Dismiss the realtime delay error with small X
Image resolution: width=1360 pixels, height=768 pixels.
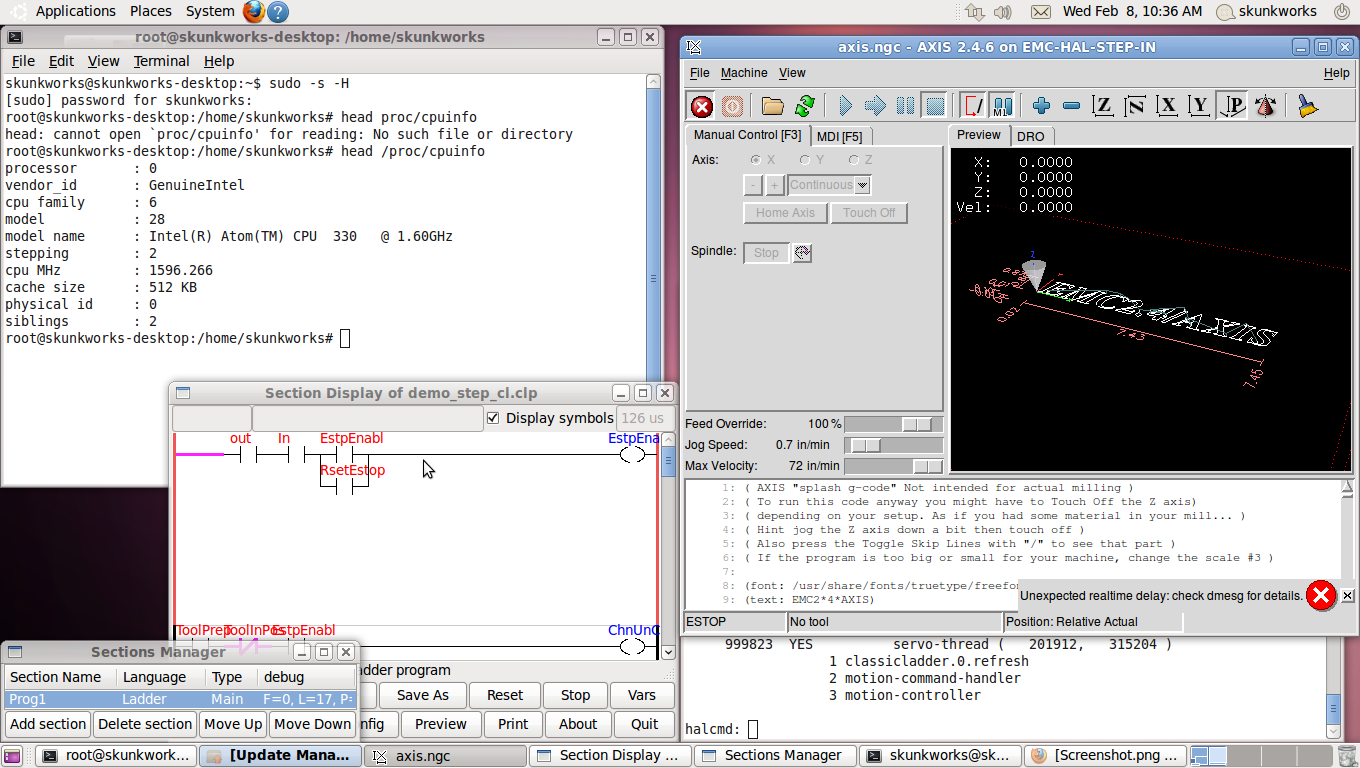1347,596
